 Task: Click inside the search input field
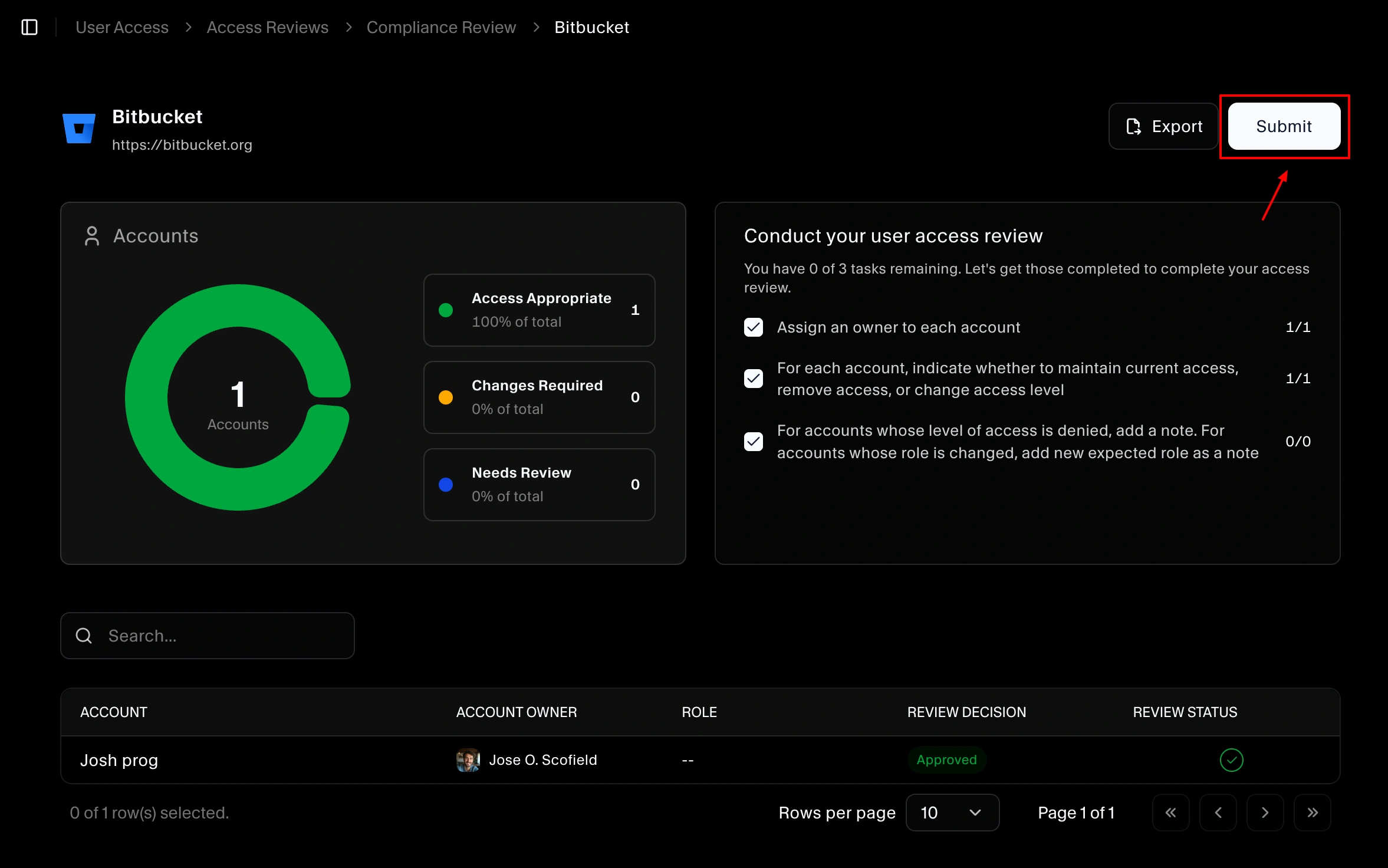coord(206,635)
